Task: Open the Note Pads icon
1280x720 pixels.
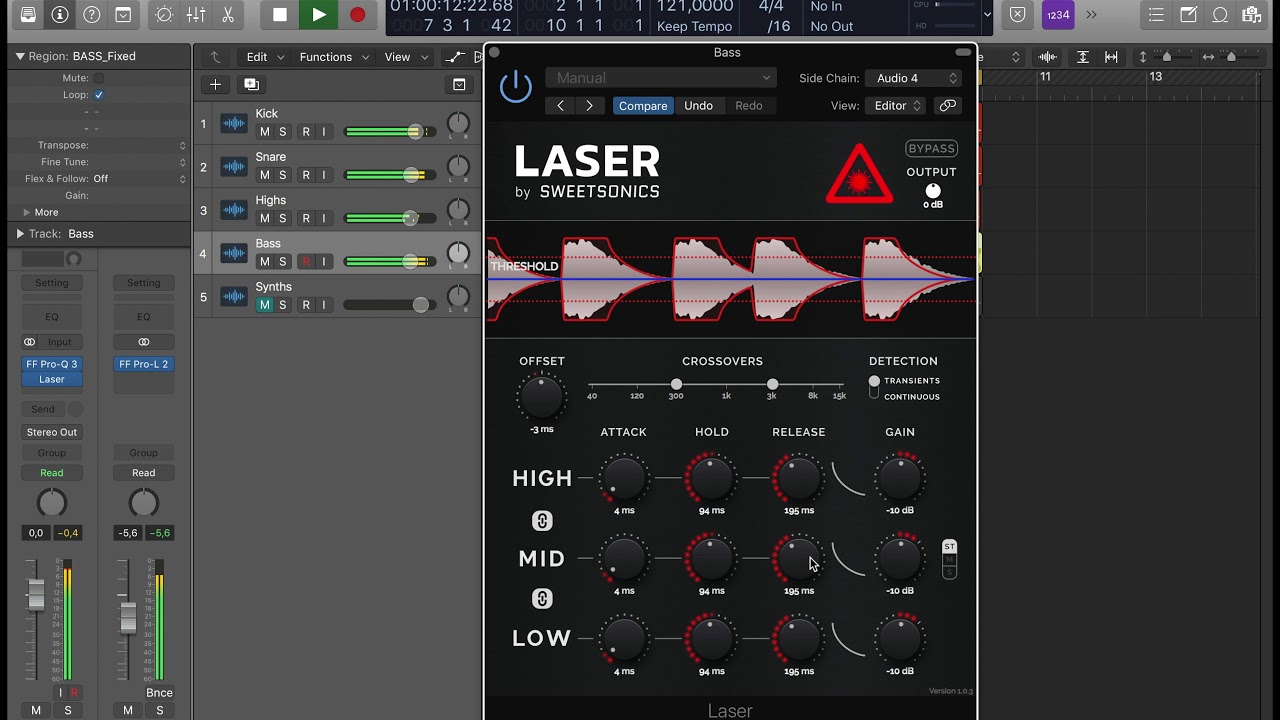Action: pyautogui.click(x=1188, y=15)
